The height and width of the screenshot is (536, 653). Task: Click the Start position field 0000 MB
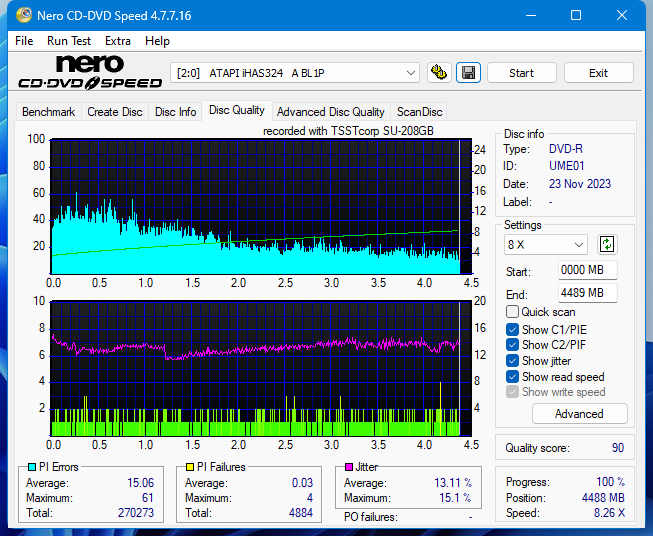coord(587,270)
